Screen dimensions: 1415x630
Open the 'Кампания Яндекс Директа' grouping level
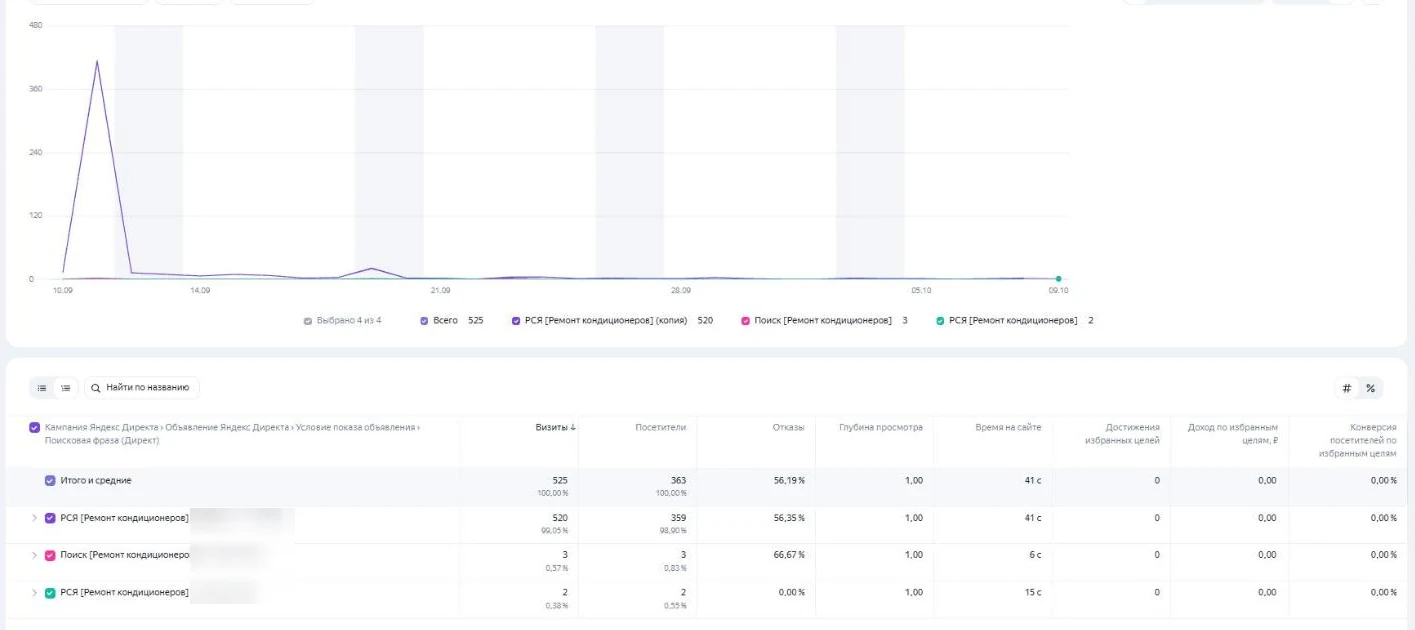(x=101, y=428)
